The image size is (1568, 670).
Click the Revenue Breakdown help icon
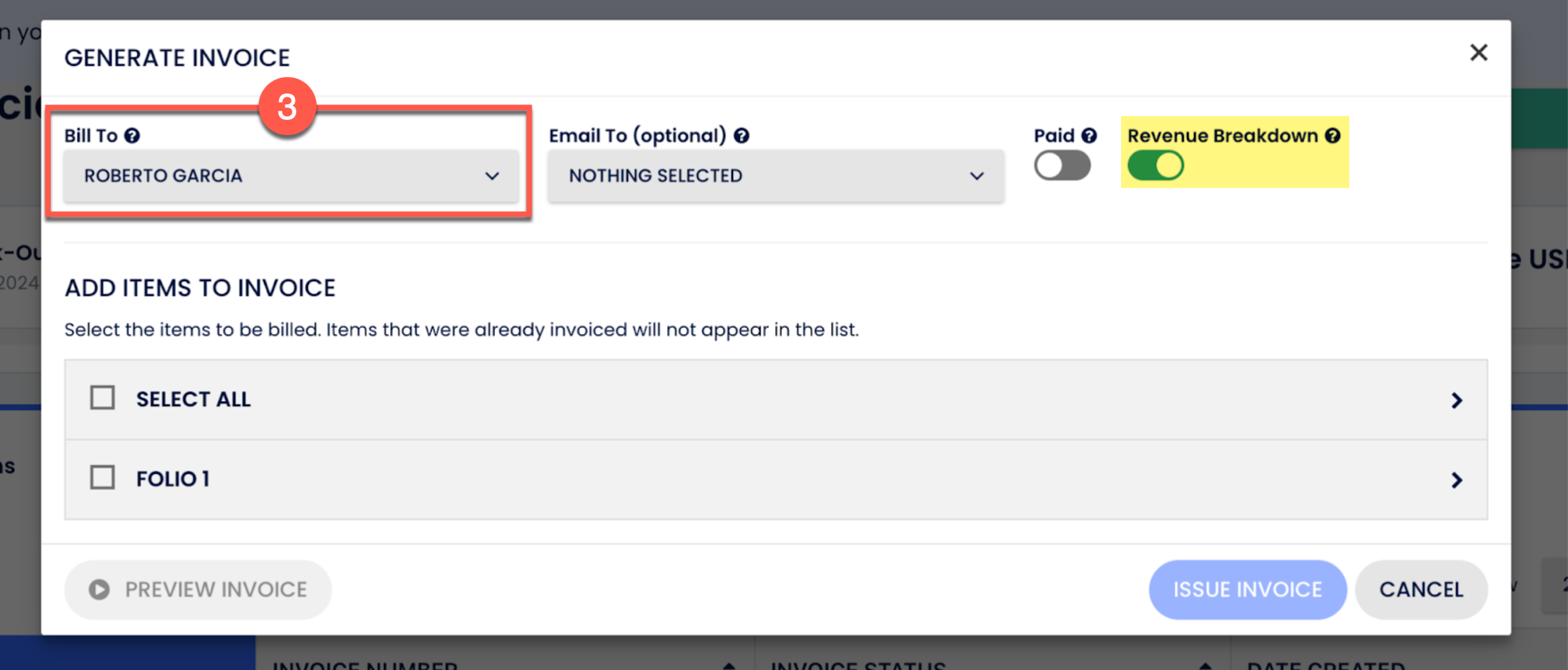click(x=1333, y=136)
